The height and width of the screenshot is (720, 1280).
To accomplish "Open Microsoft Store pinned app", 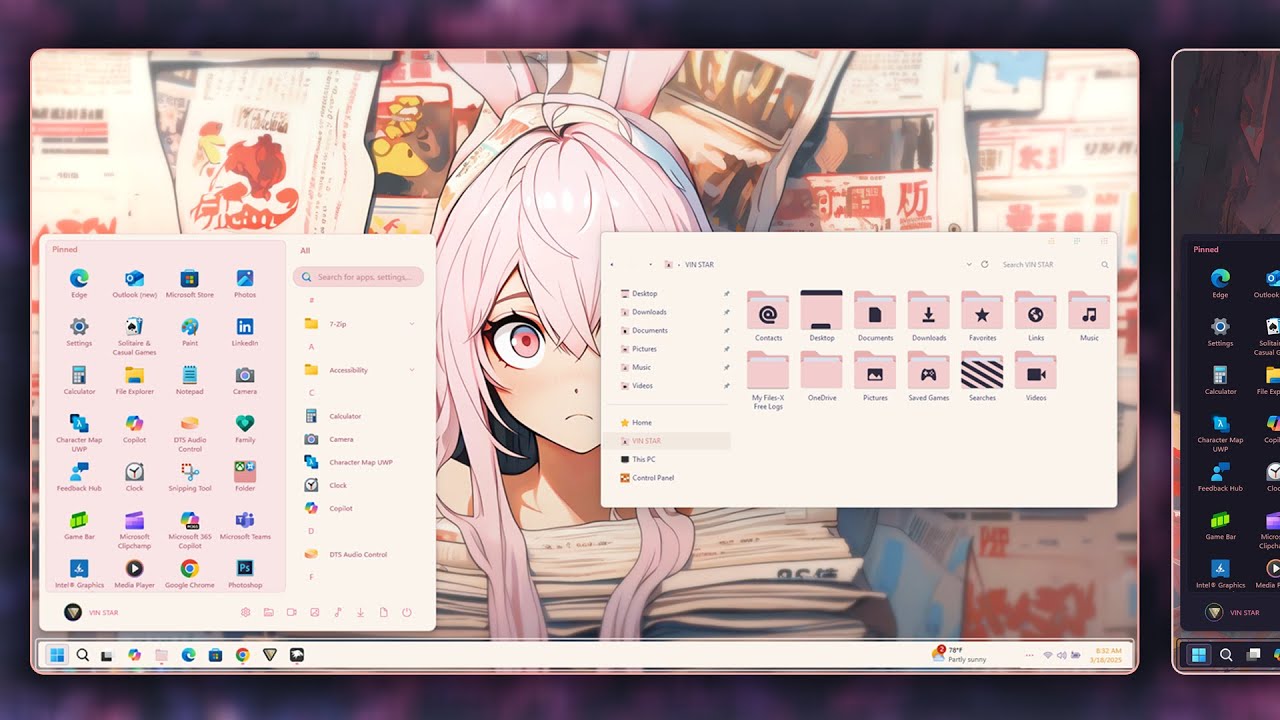I will (x=189, y=282).
